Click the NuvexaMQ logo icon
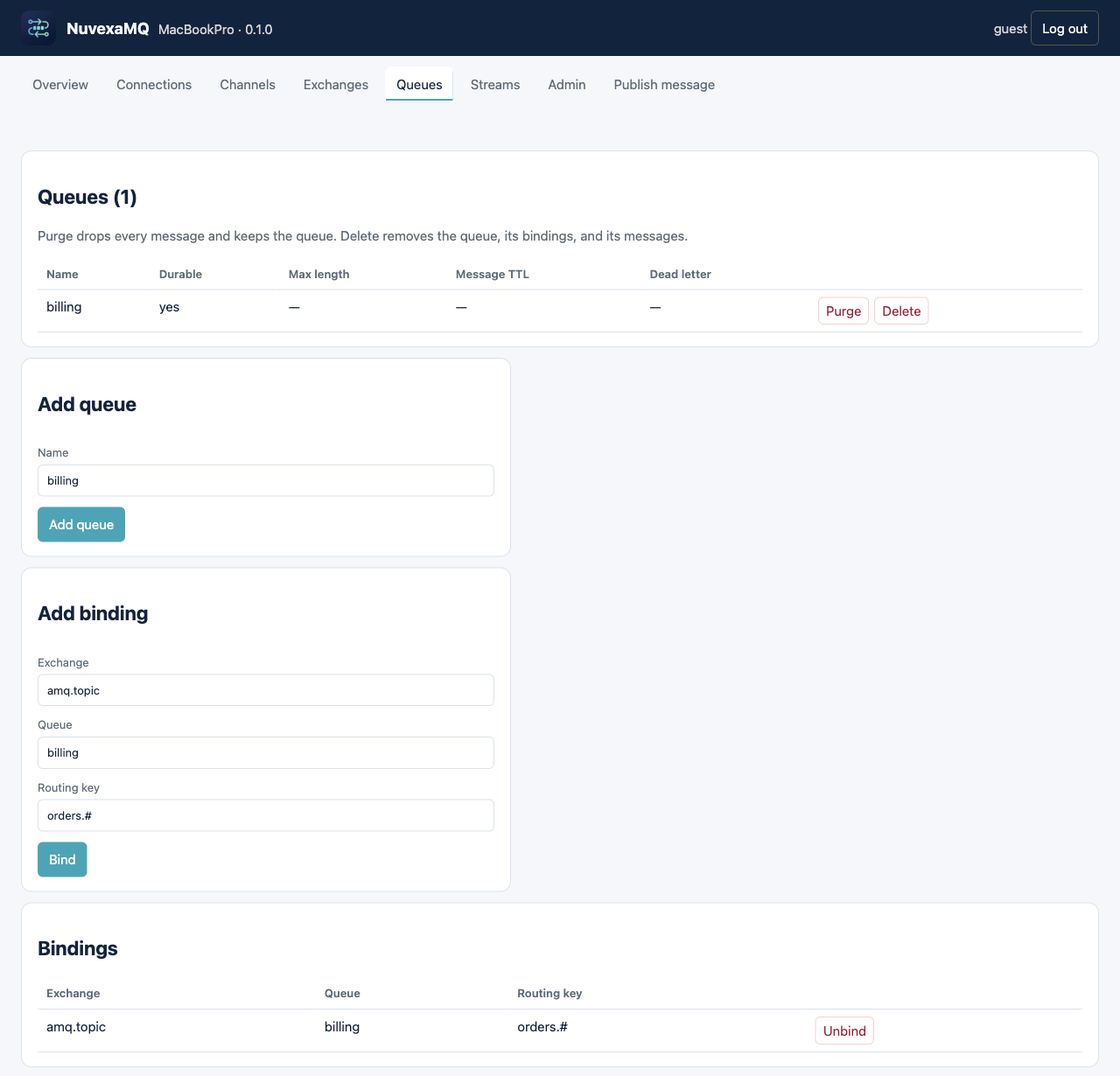The height and width of the screenshot is (1076, 1120). click(38, 29)
